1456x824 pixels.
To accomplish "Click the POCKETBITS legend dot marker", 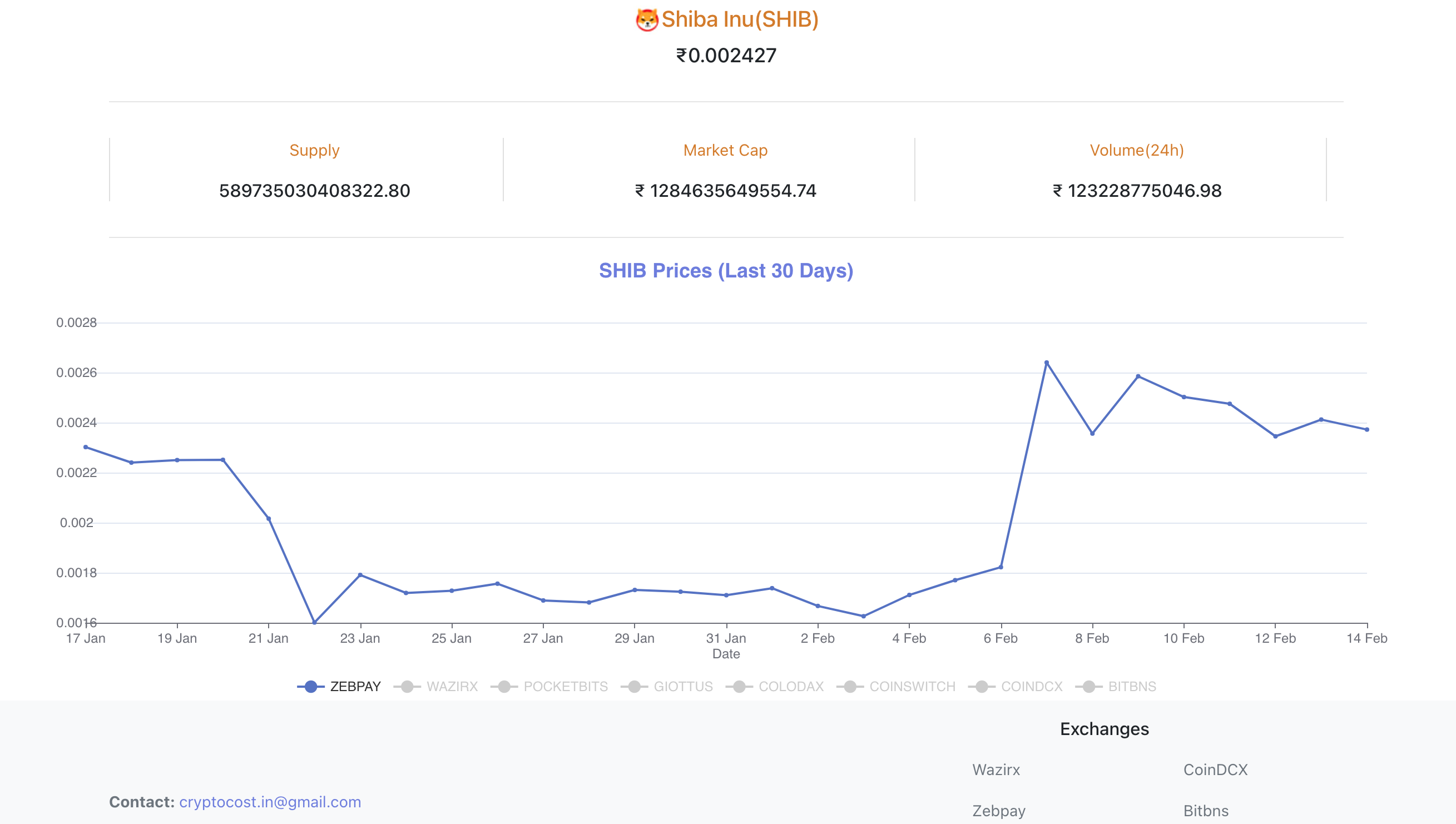I will click(504, 687).
